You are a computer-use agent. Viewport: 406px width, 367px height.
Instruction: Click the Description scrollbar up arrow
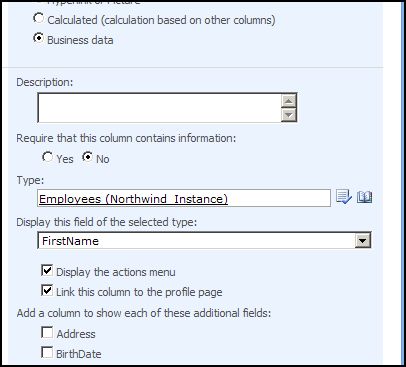289,101
